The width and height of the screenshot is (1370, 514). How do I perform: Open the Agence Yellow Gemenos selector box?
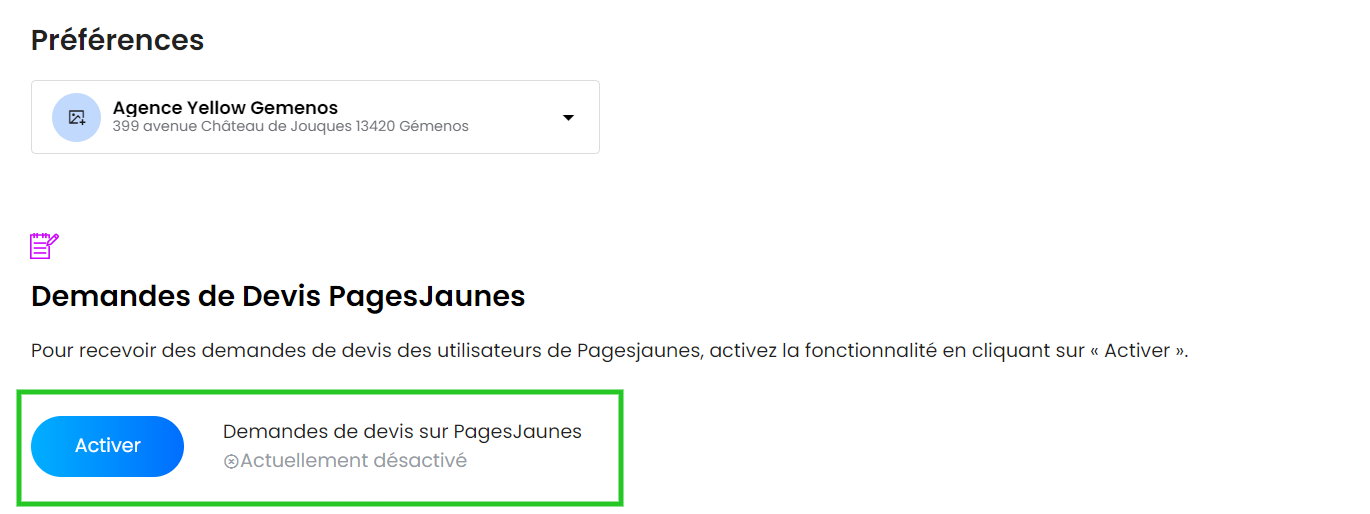coord(315,117)
